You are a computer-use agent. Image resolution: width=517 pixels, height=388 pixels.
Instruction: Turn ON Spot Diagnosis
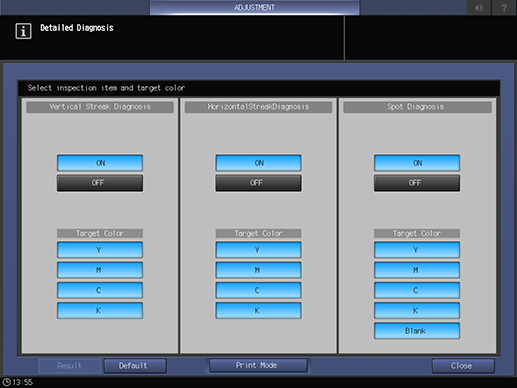pyautogui.click(x=417, y=163)
